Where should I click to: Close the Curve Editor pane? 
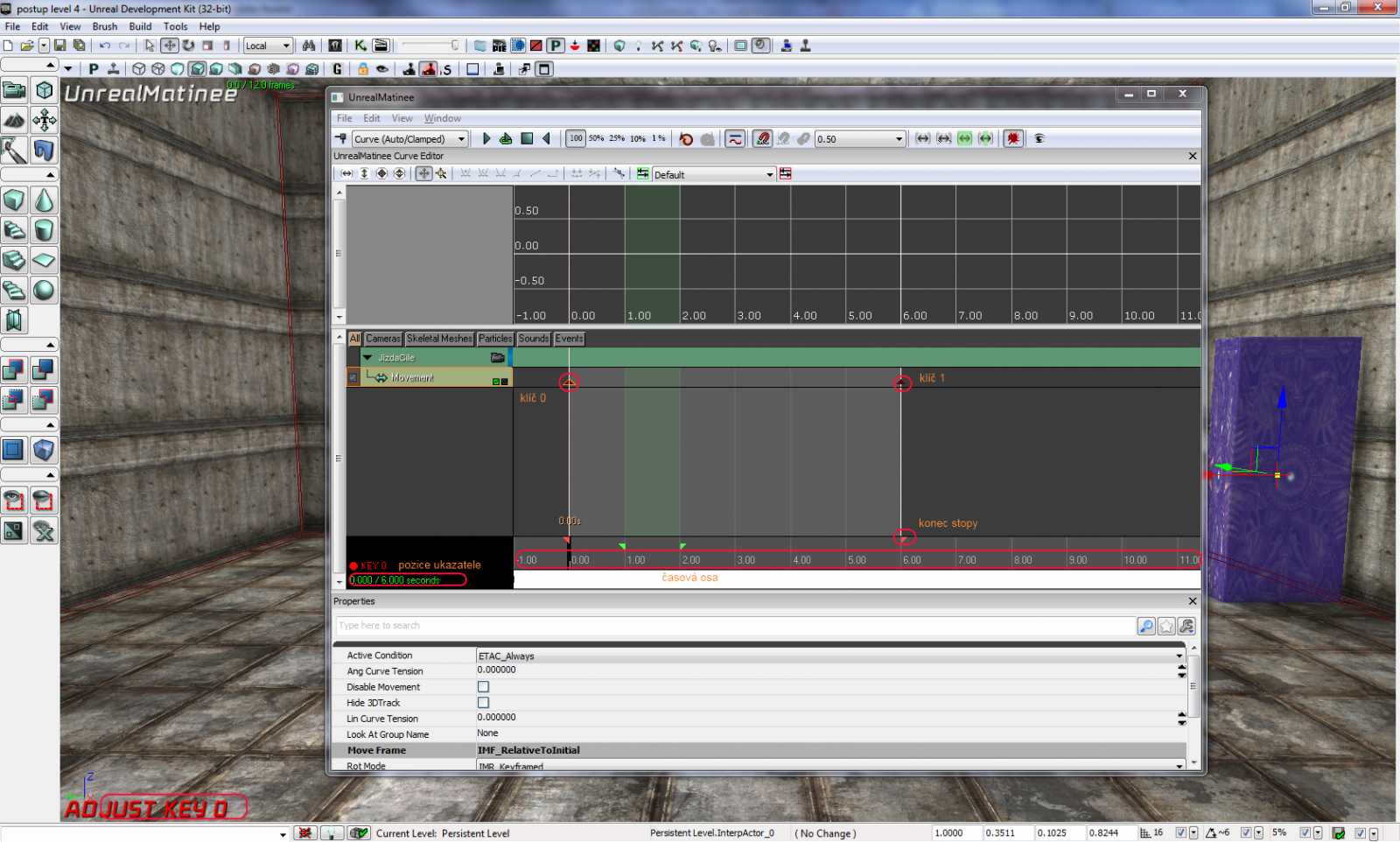1192,156
